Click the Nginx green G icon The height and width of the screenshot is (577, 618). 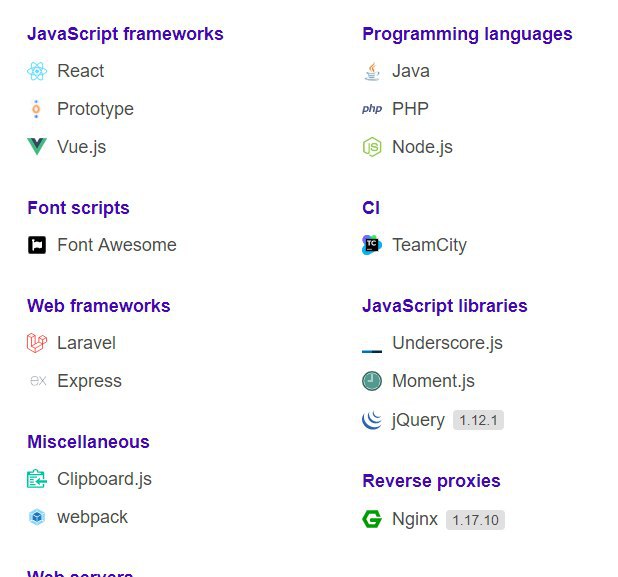[372, 519]
